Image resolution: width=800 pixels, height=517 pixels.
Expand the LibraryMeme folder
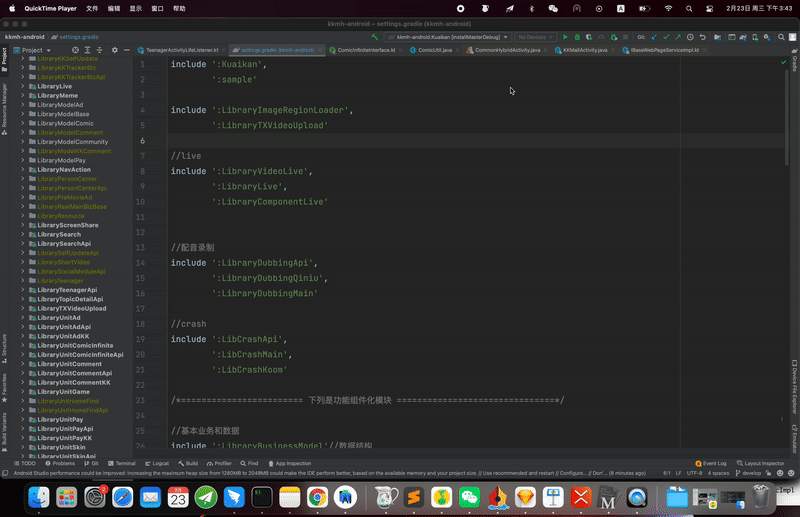[23, 95]
